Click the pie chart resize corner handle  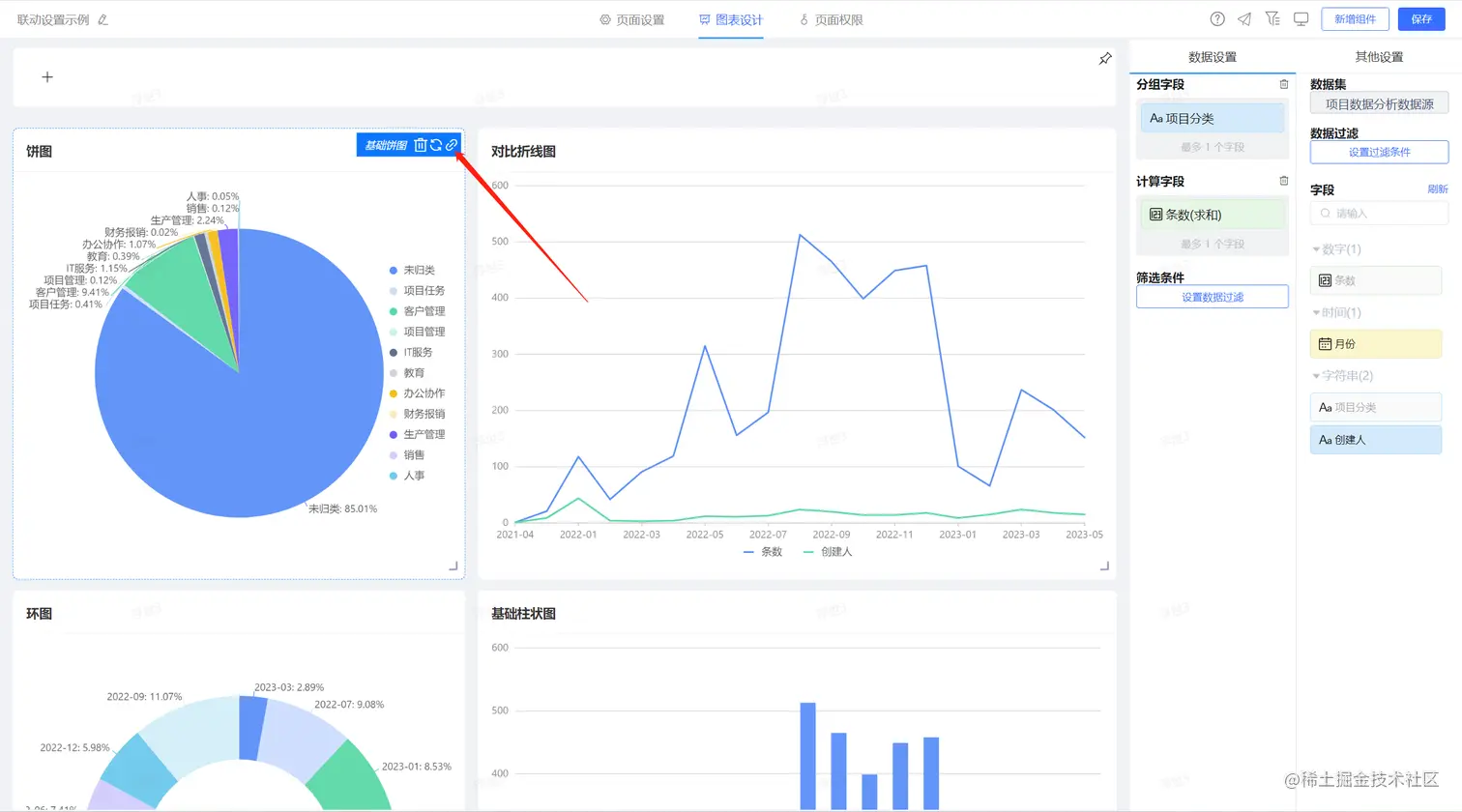click(x=453, y=565)
